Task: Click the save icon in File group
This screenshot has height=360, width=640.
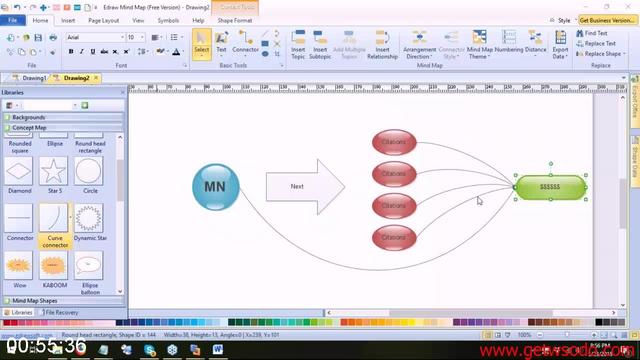Action: click(x=38, y=38)
